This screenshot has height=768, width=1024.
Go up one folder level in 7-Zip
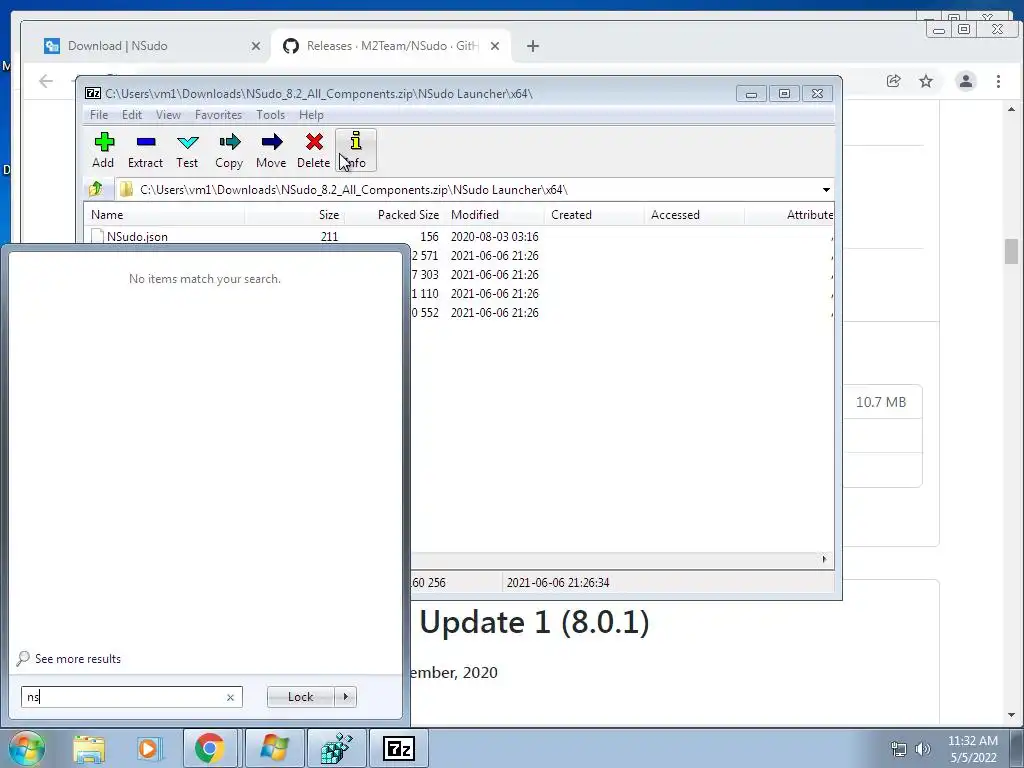[x=96, y=189]
